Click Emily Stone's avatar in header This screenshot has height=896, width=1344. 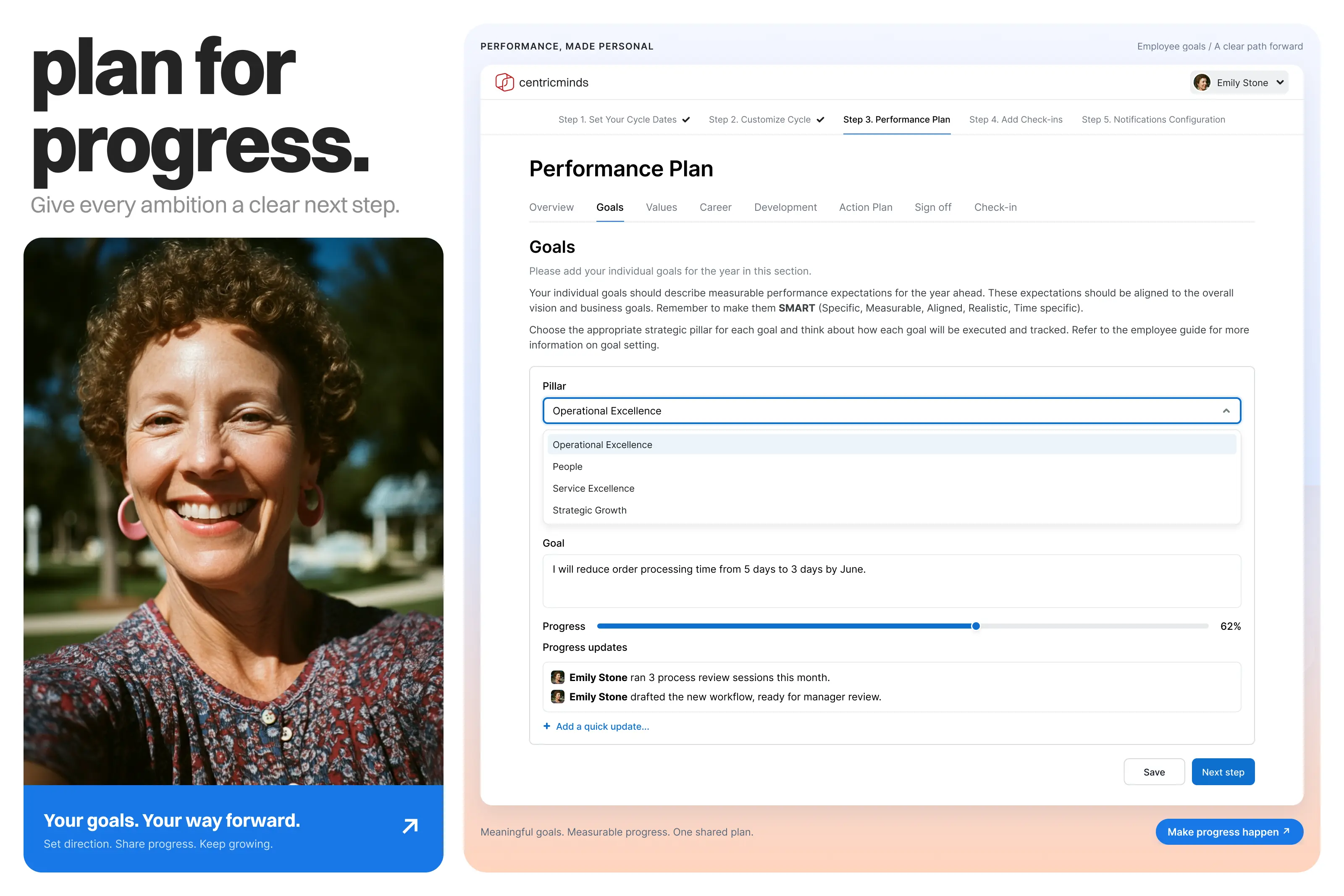click(1202, 82)
